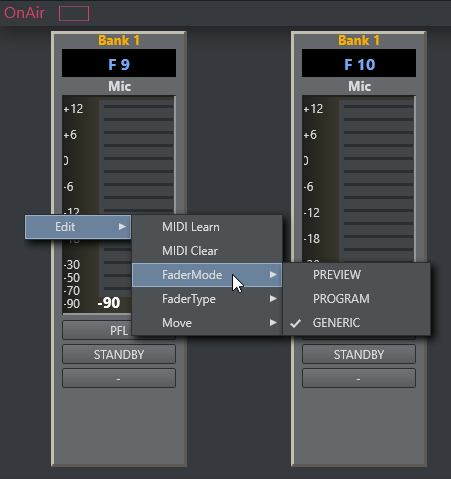451x479 pixels.
Task: Open the FaderType submenu
Action: click(207, 299)
